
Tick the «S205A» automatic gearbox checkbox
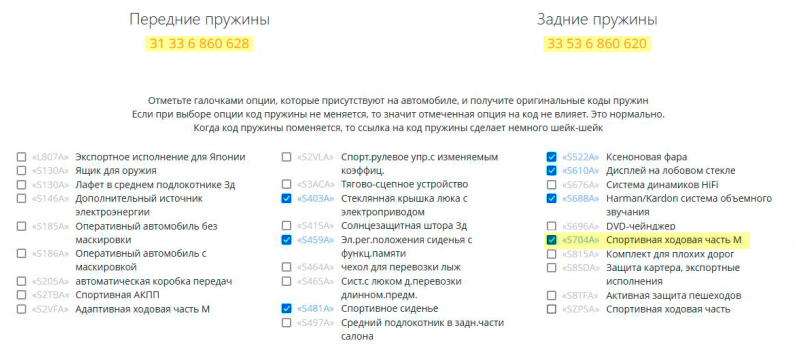coord(21,281)
